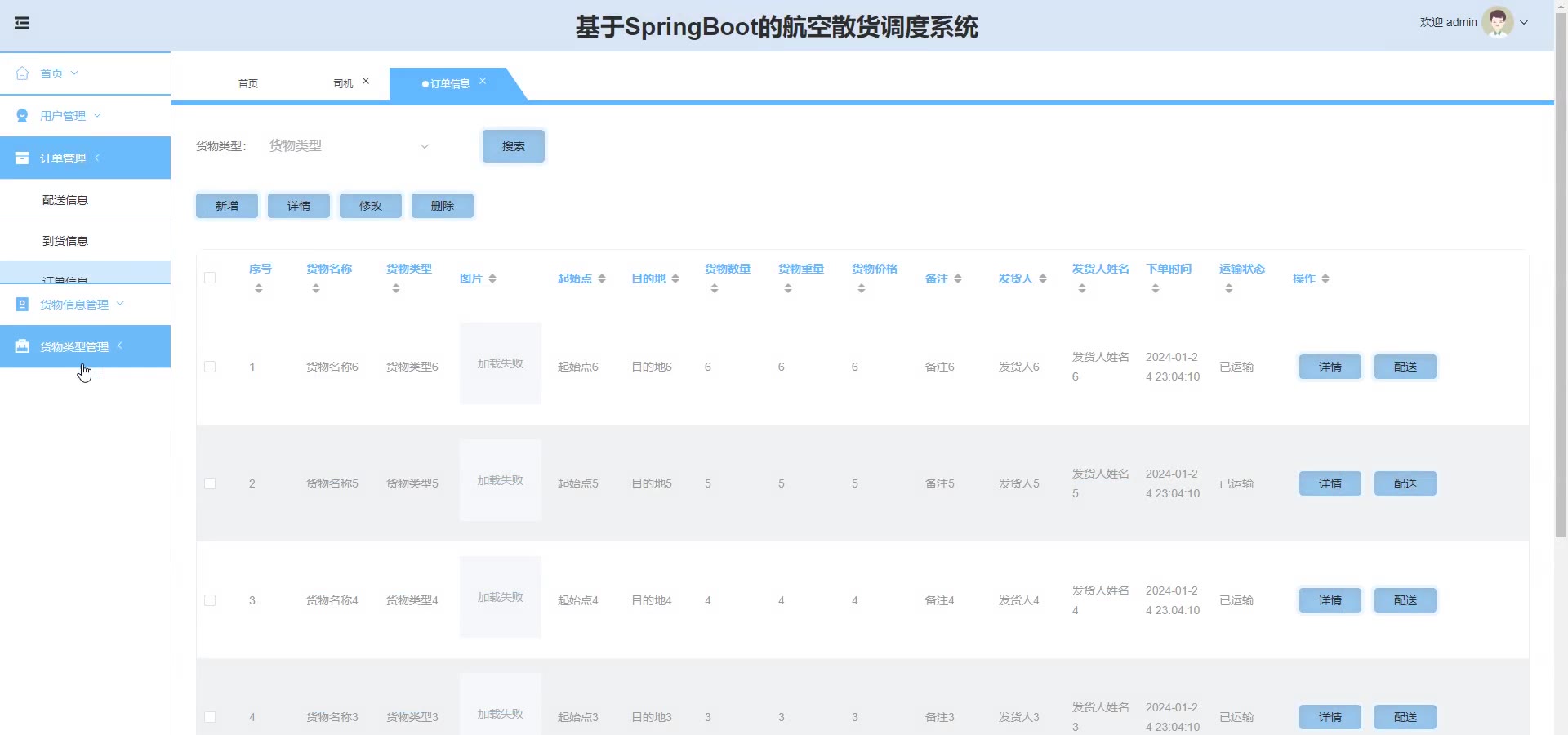Image resolution: width=1568 pixels, height=735 pixels.
Task: Sort by 目的地 column arrows
Action: click(675, 278)
